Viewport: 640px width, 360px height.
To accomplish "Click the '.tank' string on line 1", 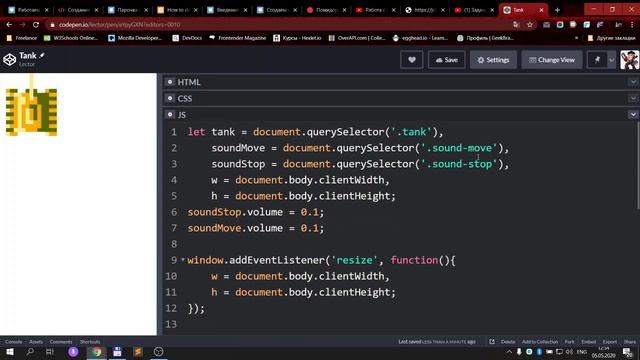I will pyautogui.click(x=411, y=132).
